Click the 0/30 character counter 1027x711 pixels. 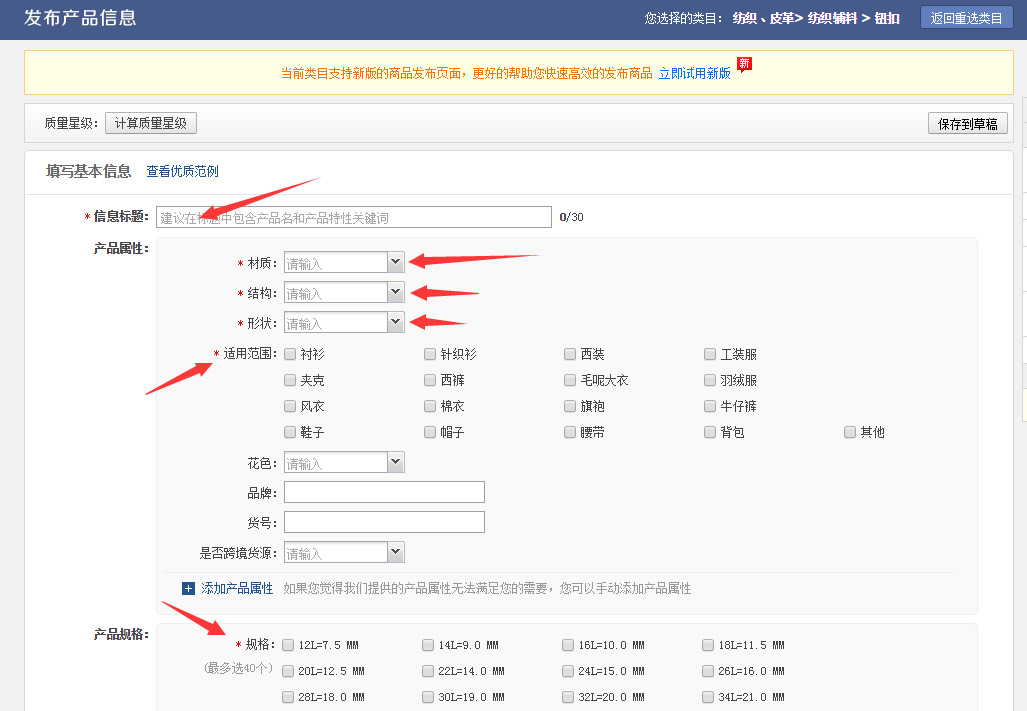[571, 217]
